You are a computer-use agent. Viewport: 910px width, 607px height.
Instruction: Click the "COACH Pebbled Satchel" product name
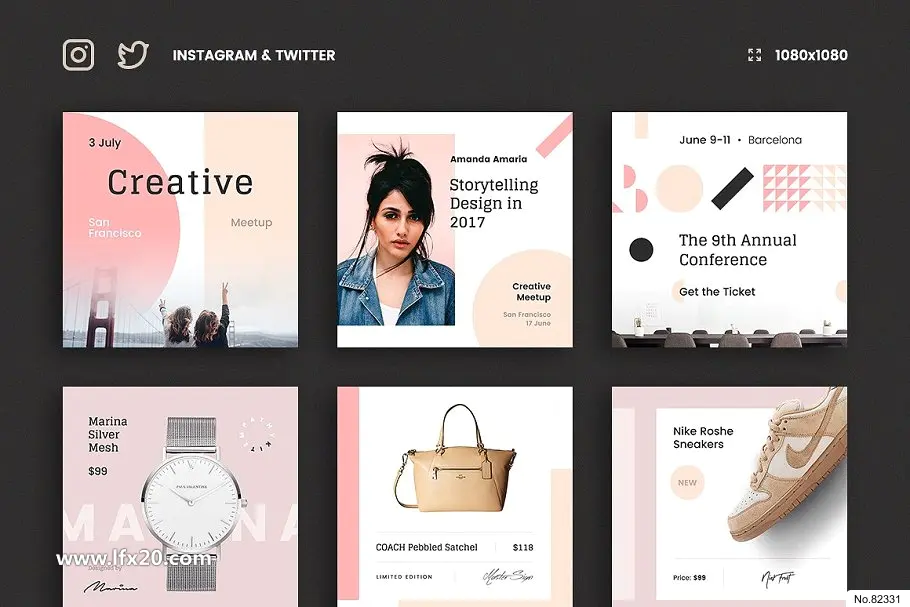[427, 547]
